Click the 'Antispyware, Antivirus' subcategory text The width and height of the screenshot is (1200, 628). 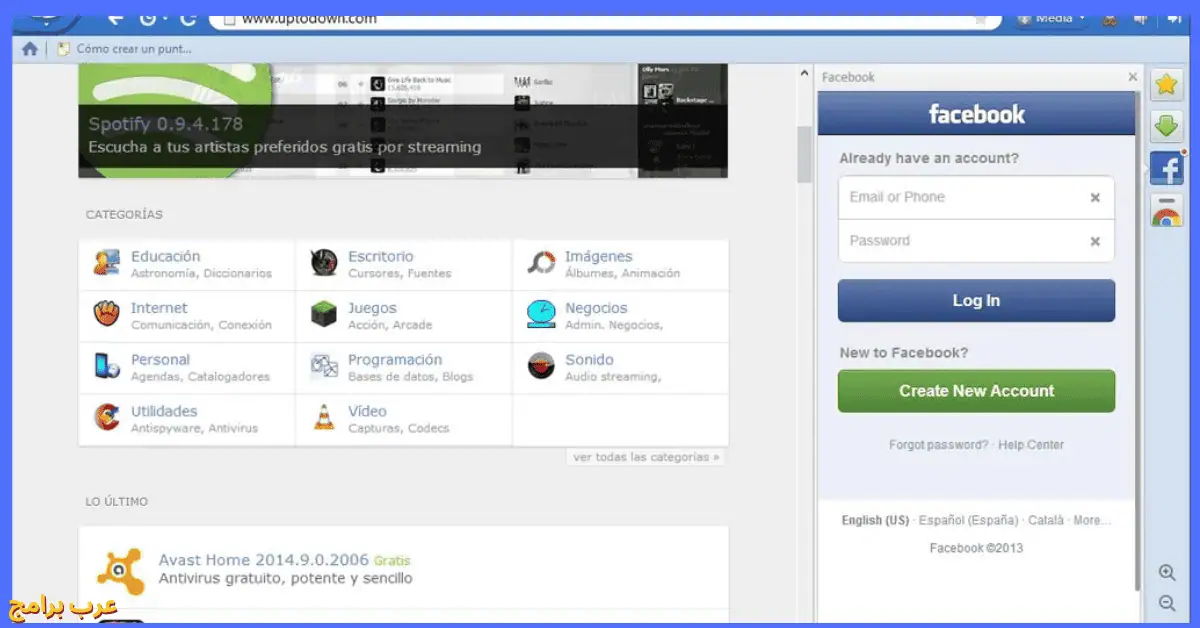[x=194, y=428]
